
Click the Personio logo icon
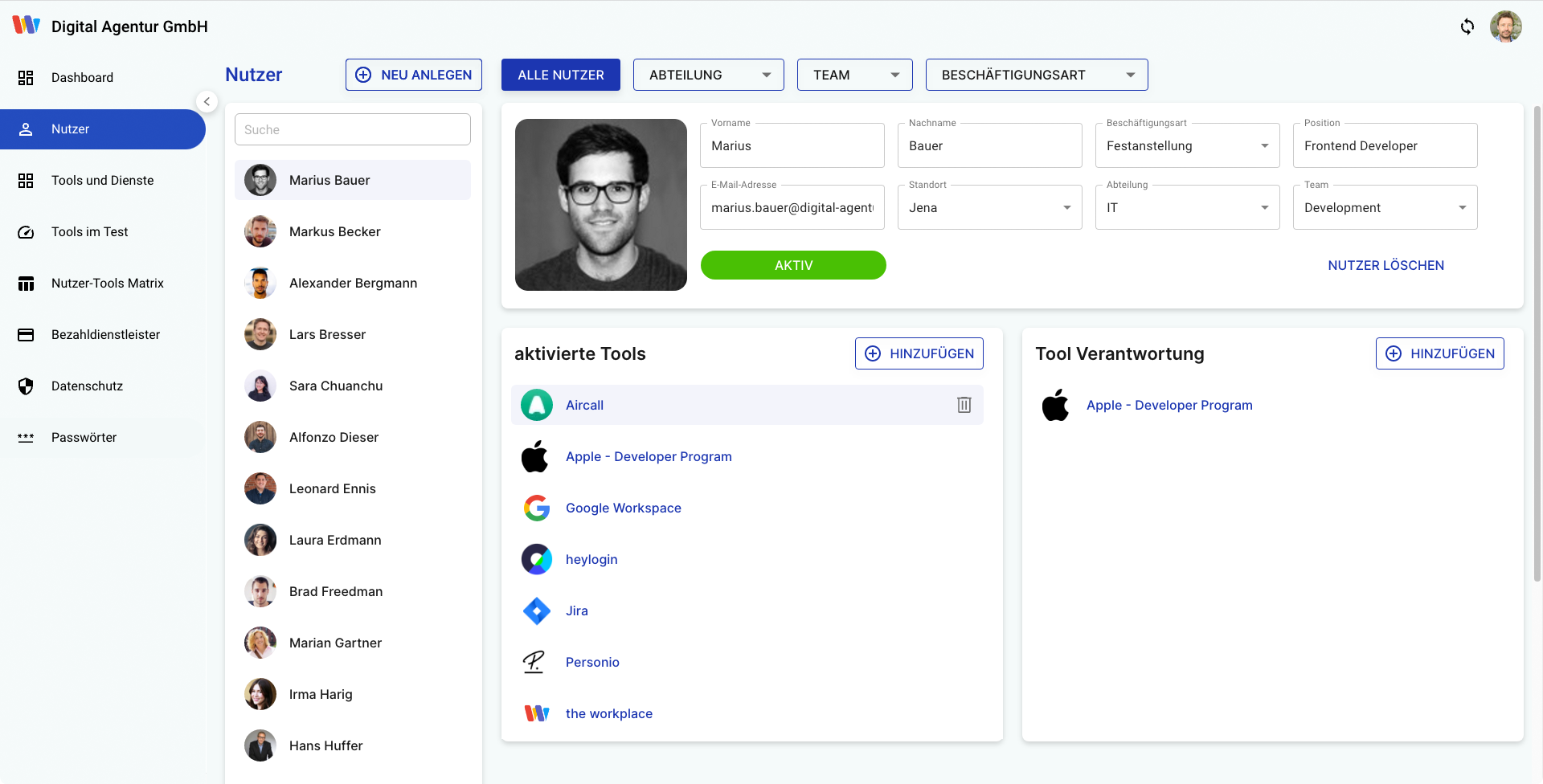[x=534, y=662]
